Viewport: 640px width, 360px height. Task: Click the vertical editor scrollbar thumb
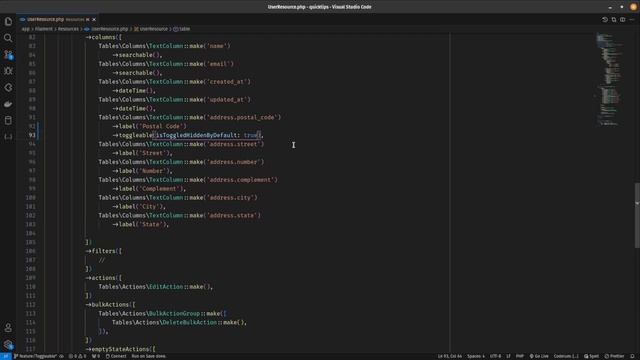[637, 215]
